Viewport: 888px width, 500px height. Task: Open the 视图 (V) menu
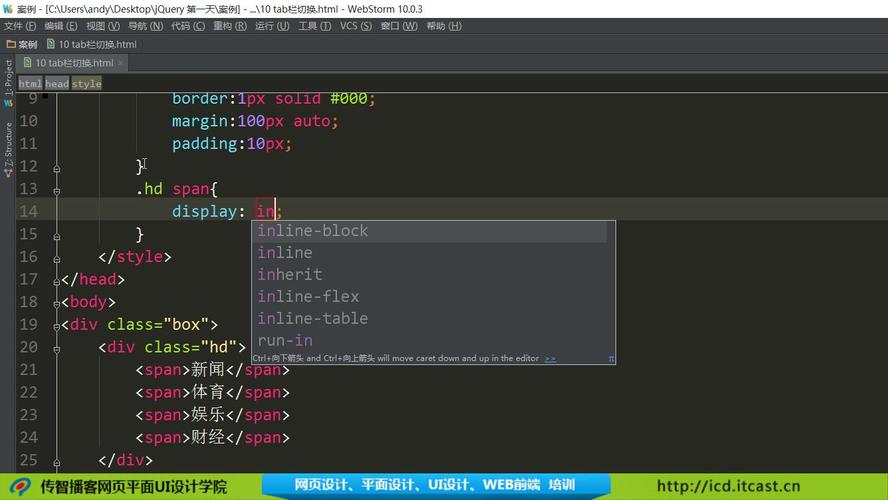point(103,26)
